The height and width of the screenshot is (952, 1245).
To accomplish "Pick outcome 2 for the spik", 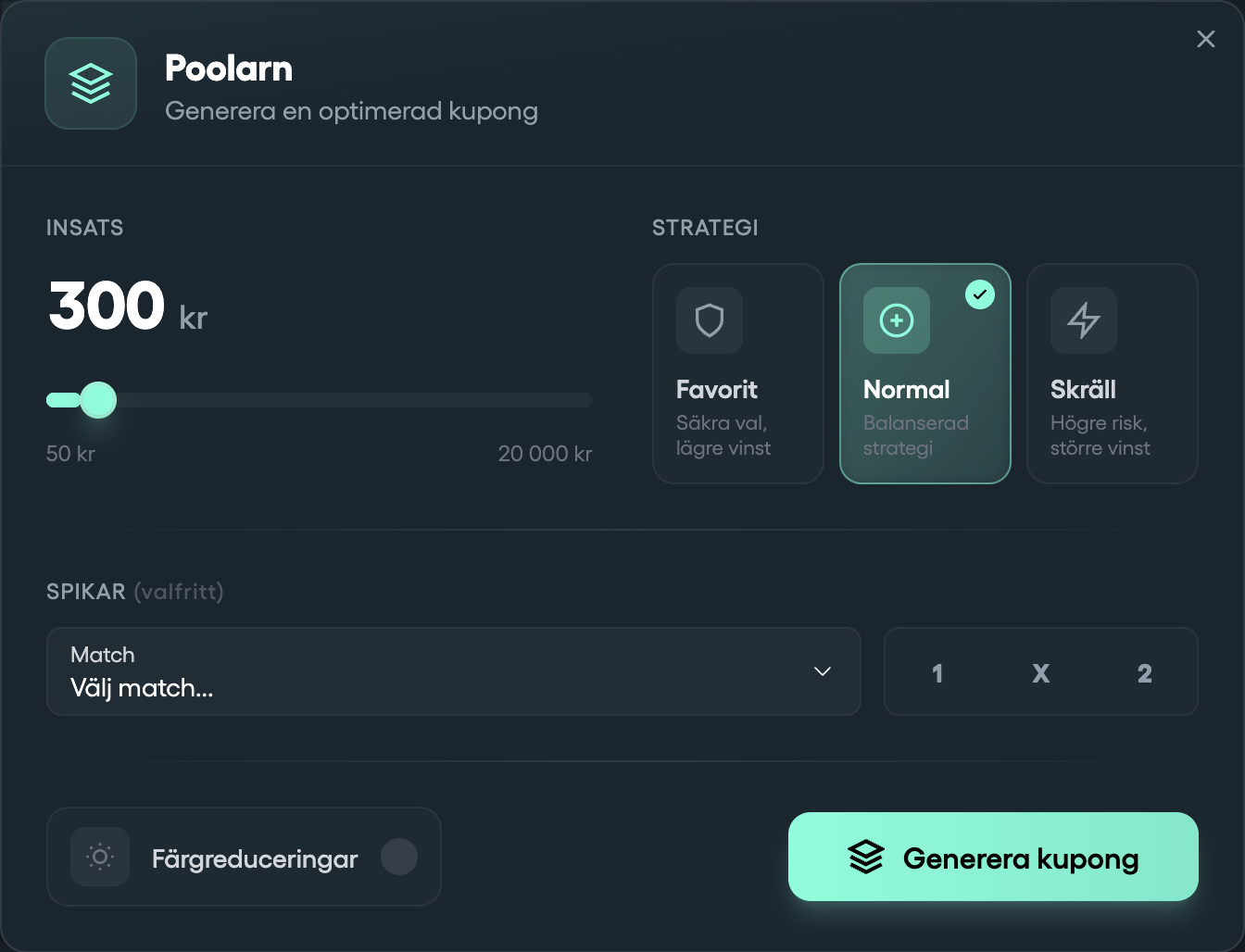I will pyautogui.click(x=1145, y=673).
